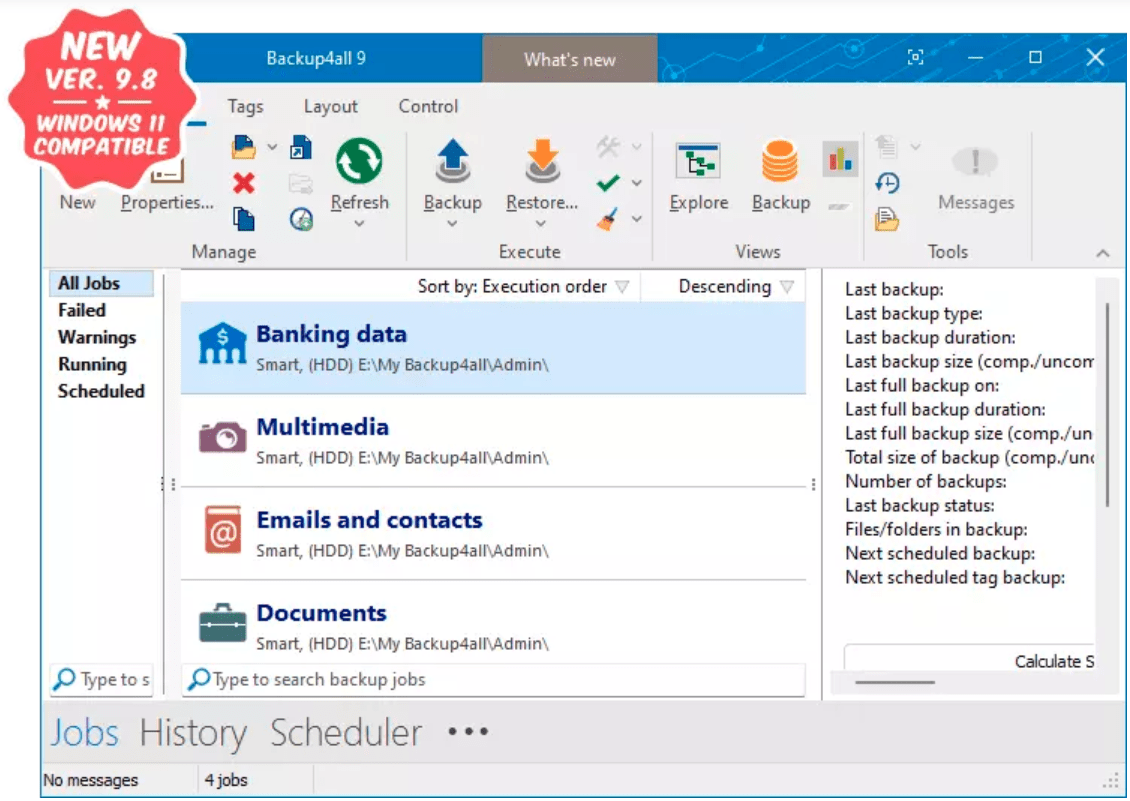This screenshot has height=801, width=1130.
Task: Click the magnifier icon in backup jobs search
Action: [x=199, y=679]
